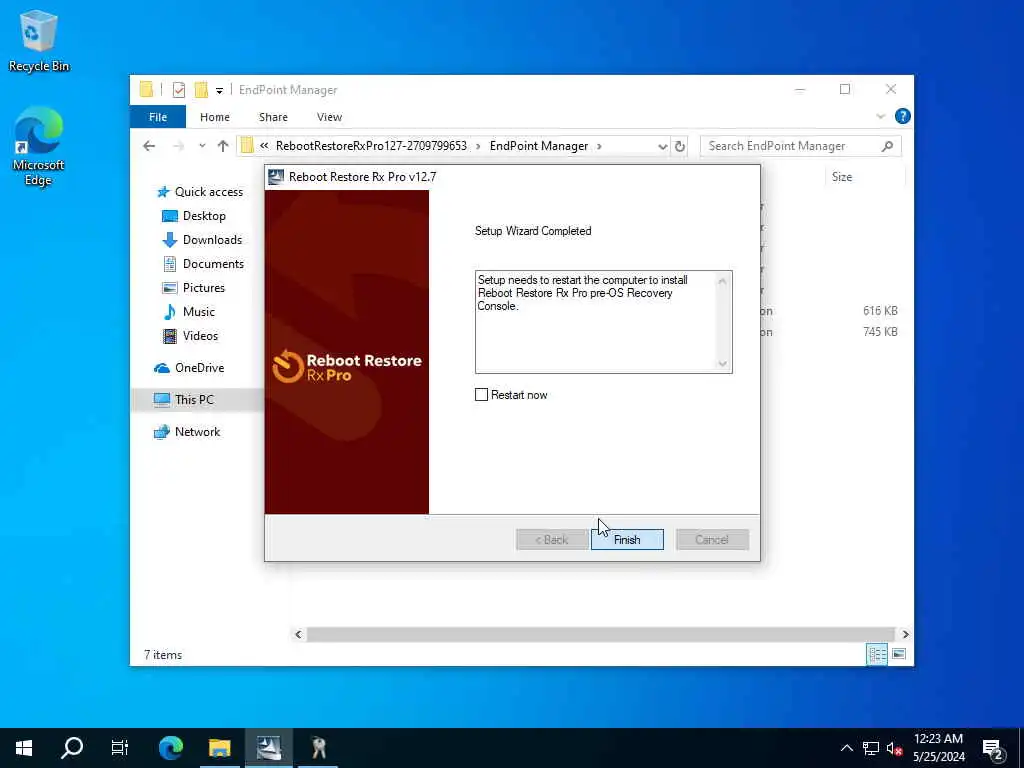Screen dimensions: 1024x768
Task: Select Microsoft Edge desktop shortcut
Action: pos(39,147)
